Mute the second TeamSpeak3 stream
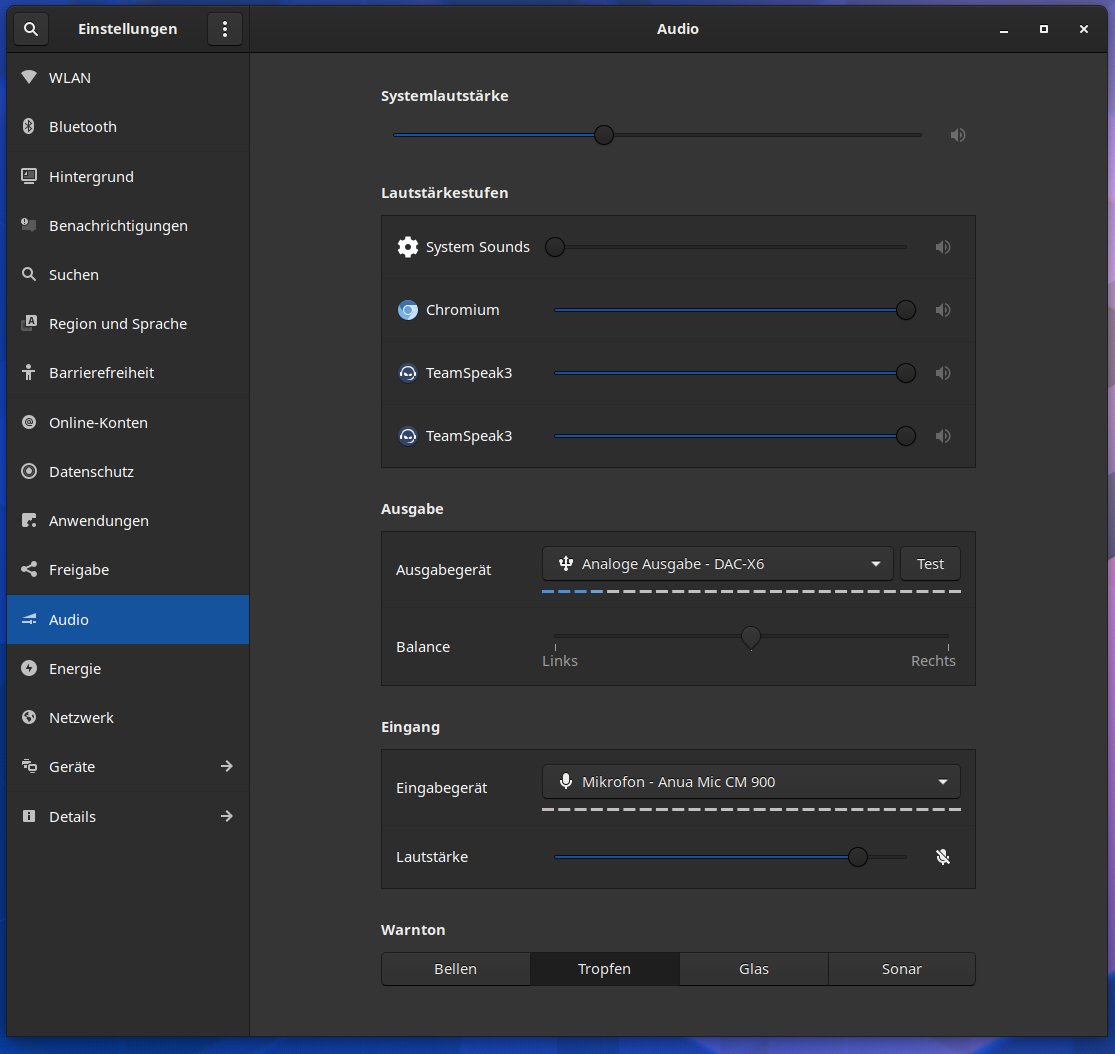Image resolution: width=1115 pixels, height=1054 pixels. pos(943,436)
